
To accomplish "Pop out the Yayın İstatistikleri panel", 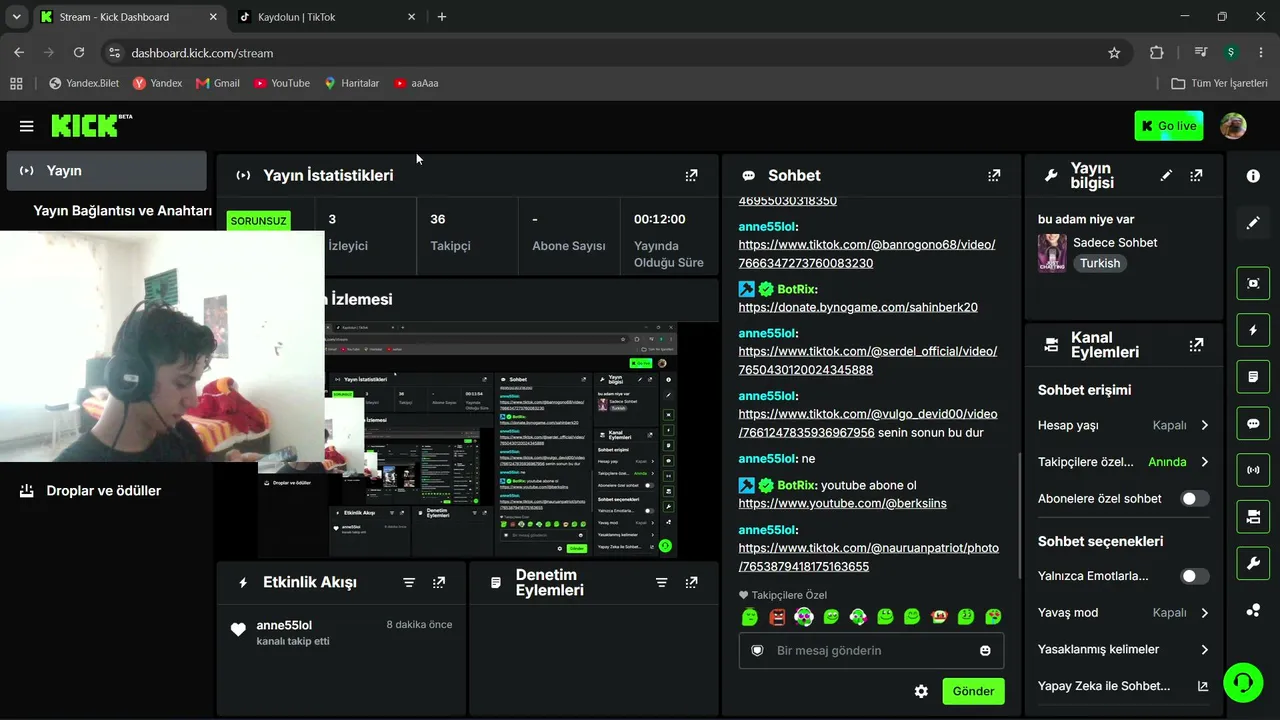I will pyautogui.click(x=691, y=175).
